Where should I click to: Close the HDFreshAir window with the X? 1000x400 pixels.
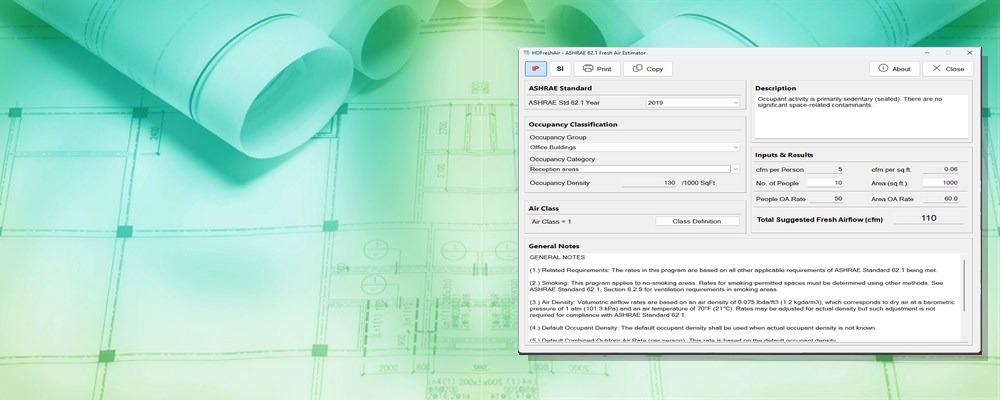click(x=969, y=53)
